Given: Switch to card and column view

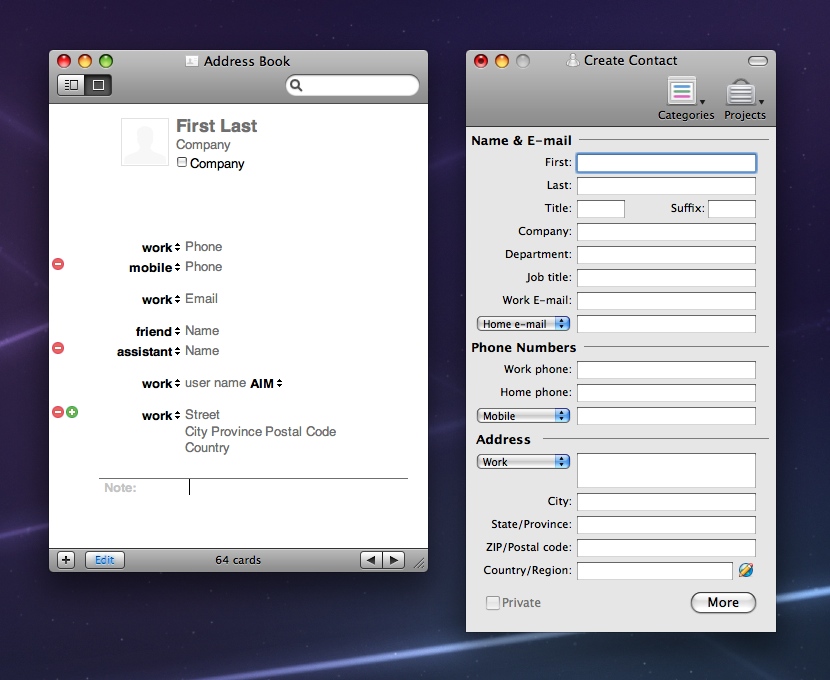Looking at the screenshot, I should tap(71, 85).
